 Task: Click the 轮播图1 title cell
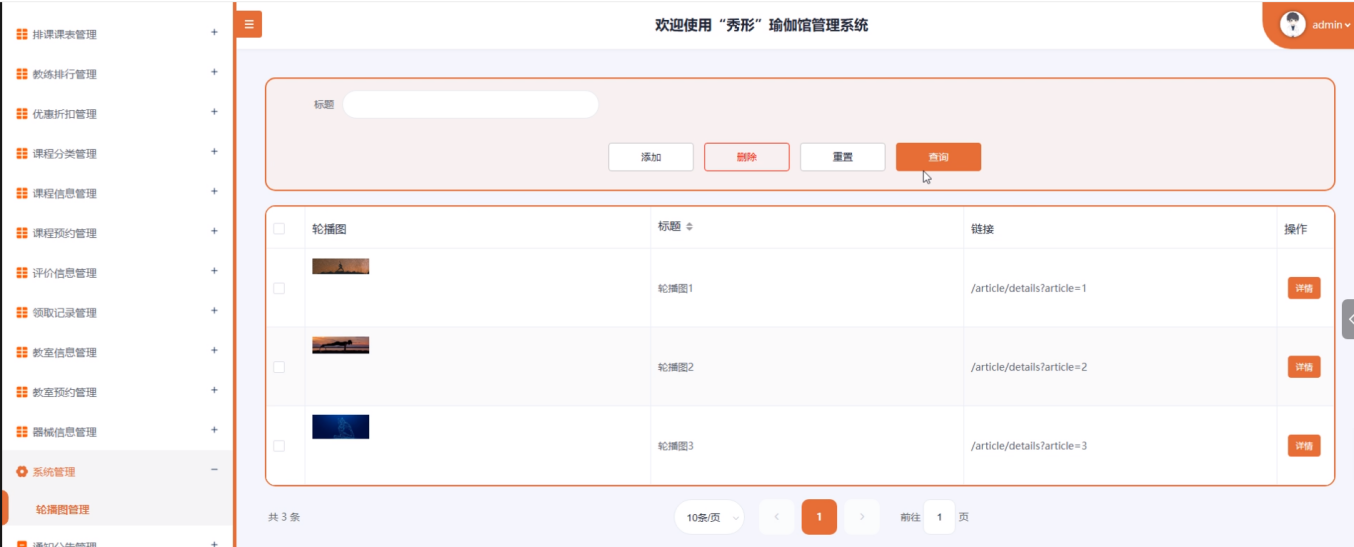point(676,288)
